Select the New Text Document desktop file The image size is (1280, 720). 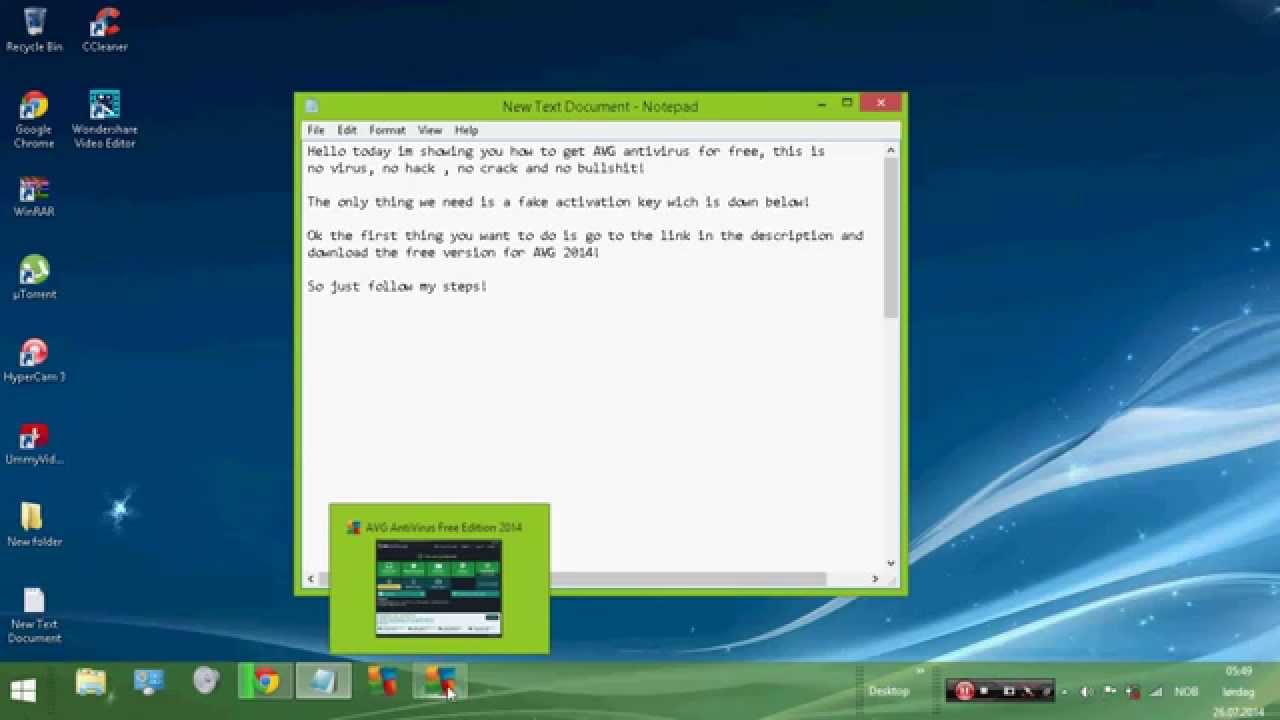[34, 615]
